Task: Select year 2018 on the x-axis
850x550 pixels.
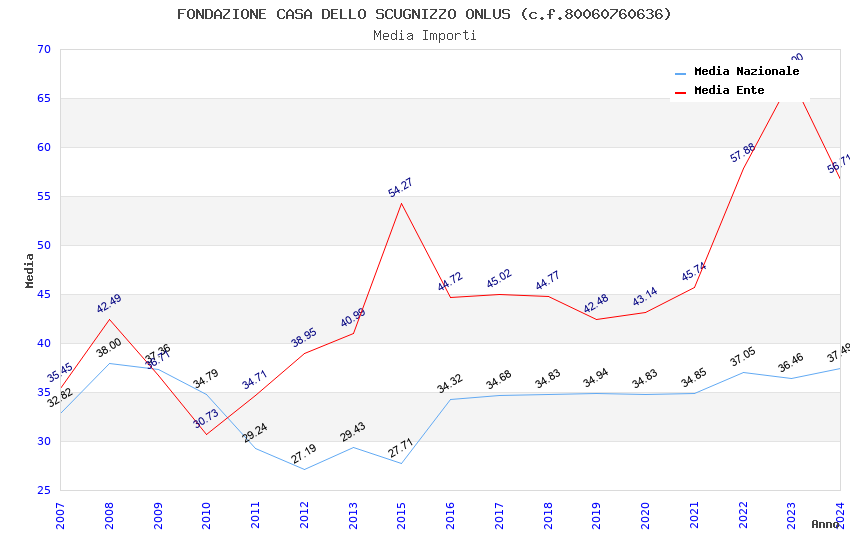Action: click(x=548, y=515)
